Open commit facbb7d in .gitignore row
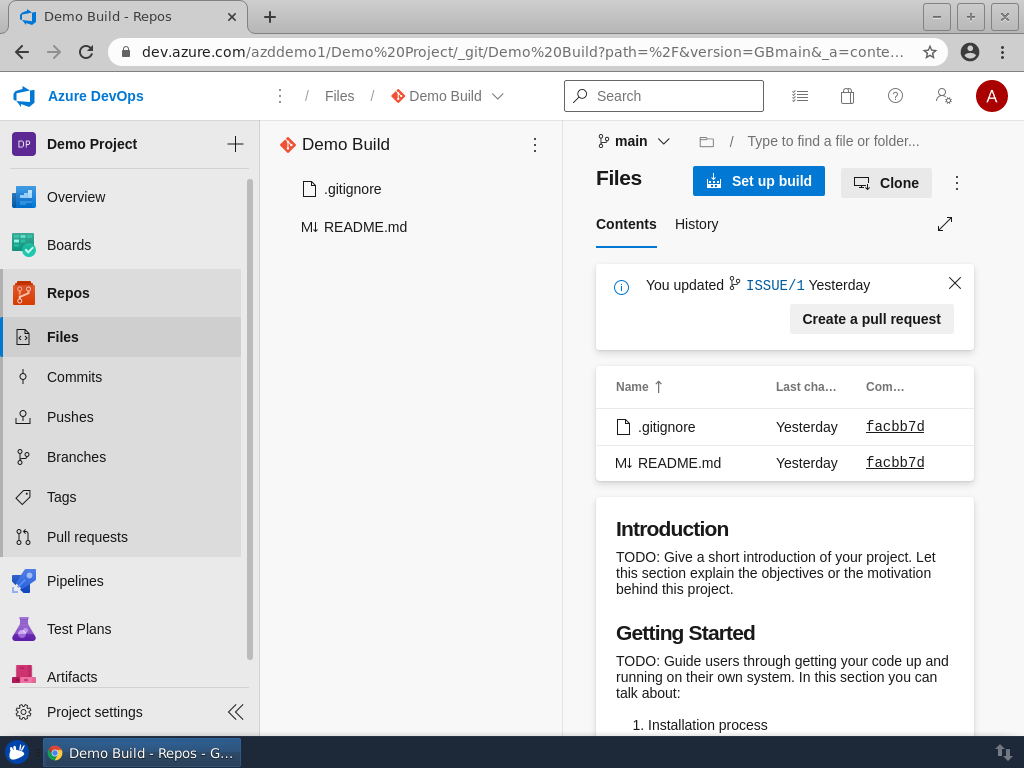The image size is (1024, 768). tap(895, 426)
